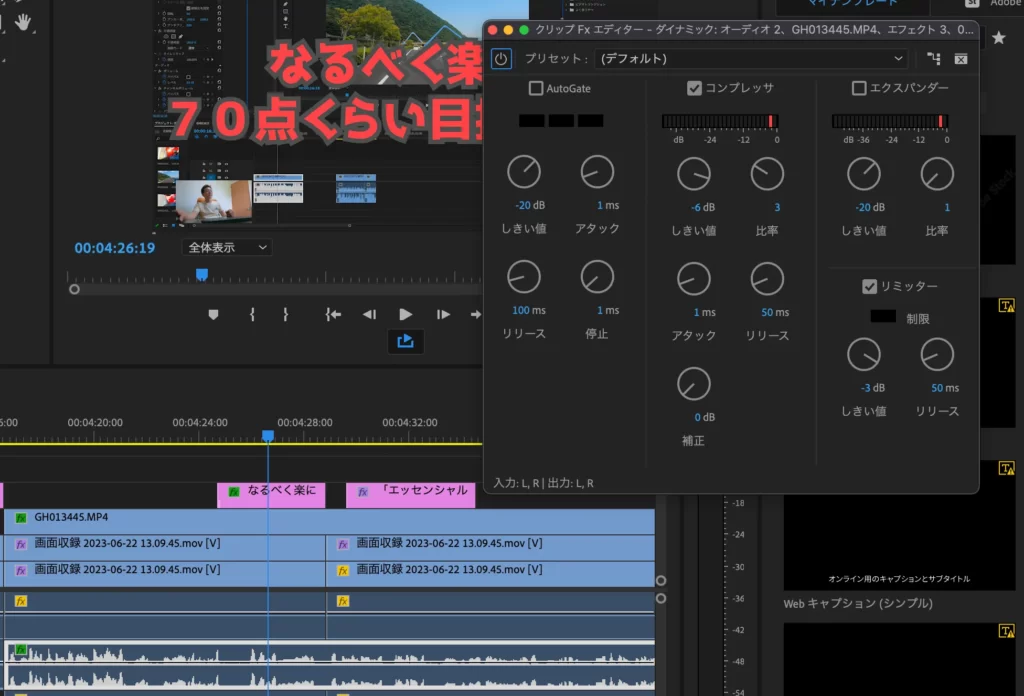Viewport: 1024px width, 696px height.
Task: Click the delete preset icon
Action: (x=961, y=59)
